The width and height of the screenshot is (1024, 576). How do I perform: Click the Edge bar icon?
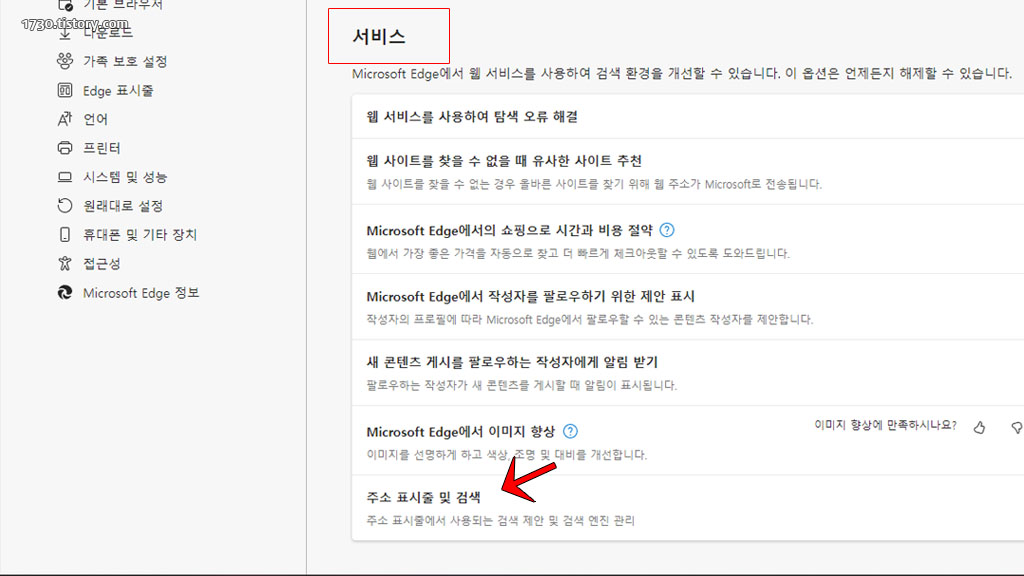point(65,90)
